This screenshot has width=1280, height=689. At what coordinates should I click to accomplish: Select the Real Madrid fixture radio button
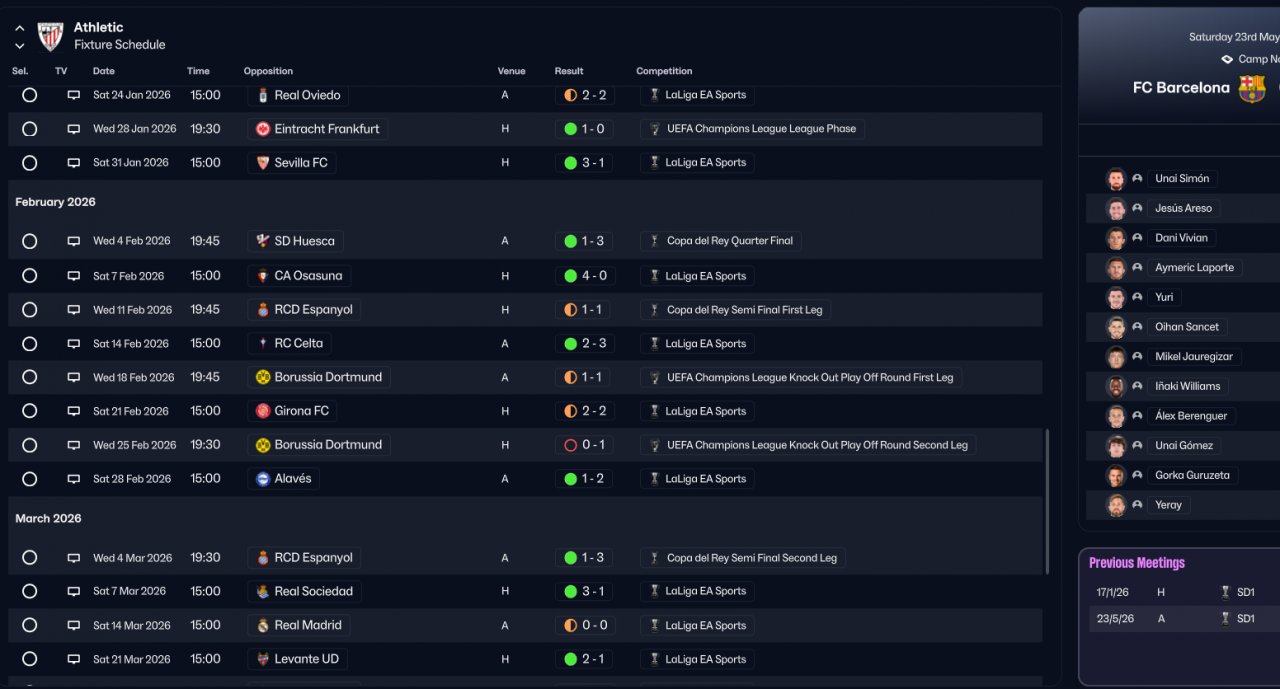click(29, 625)
